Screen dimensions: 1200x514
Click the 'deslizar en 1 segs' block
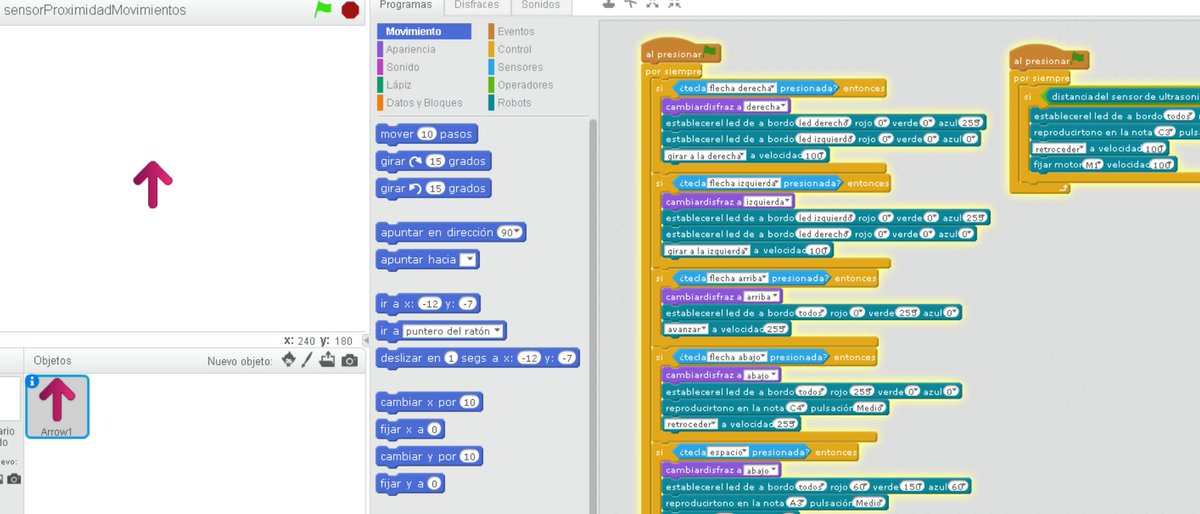(x=476, y=358)
